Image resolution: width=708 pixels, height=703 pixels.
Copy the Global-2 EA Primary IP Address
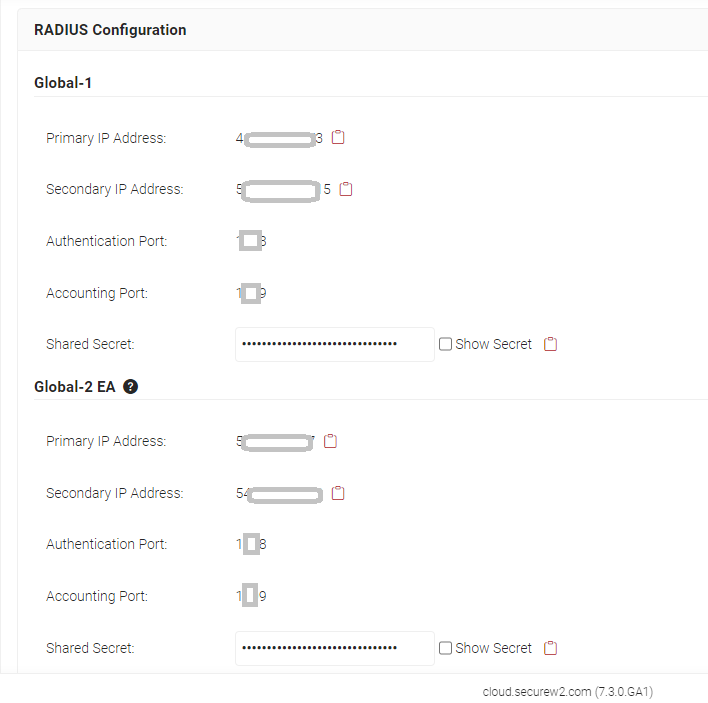pyautogui.click(x=331, y=441)
